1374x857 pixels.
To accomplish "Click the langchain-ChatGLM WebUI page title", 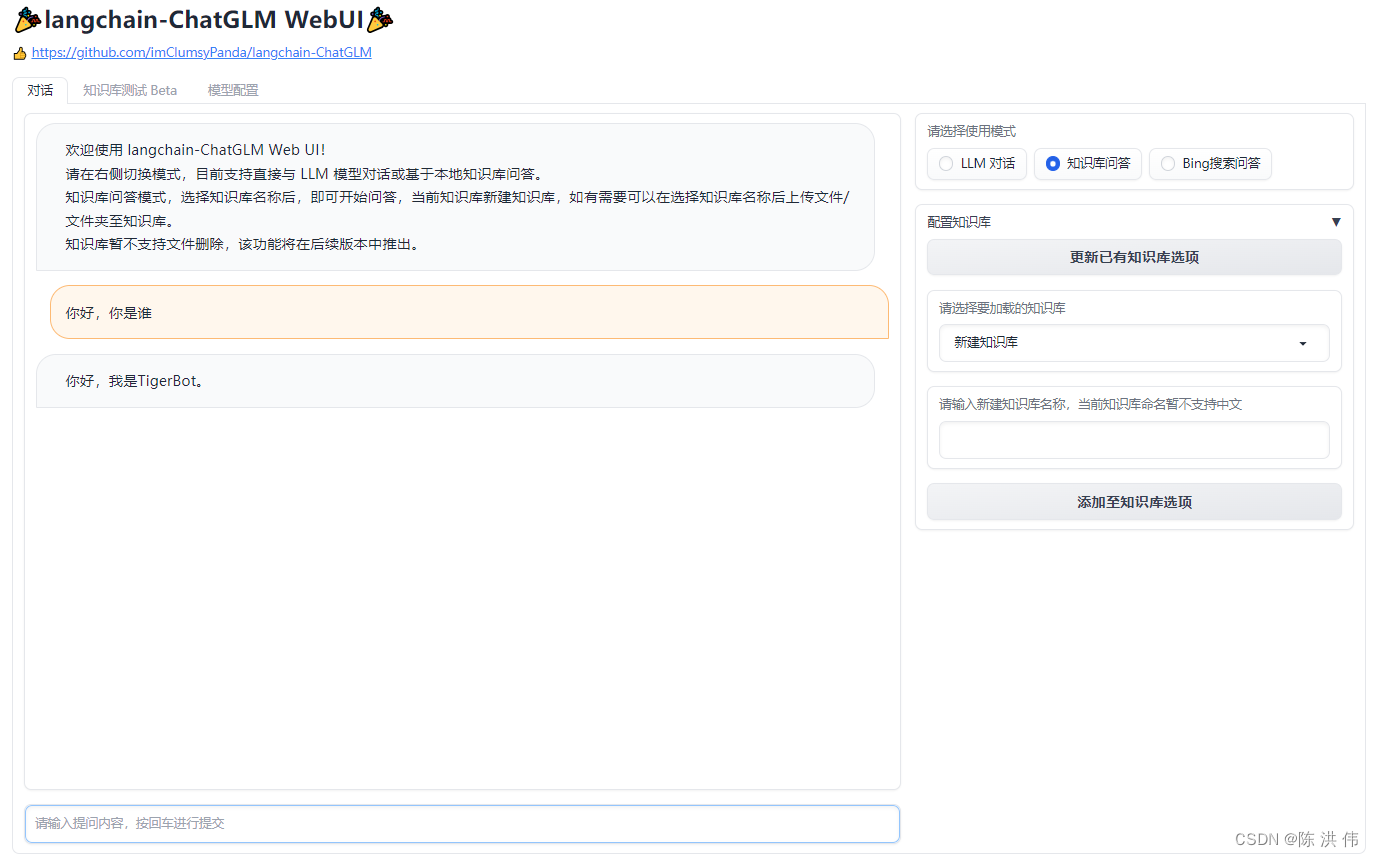I will (204, 19).
